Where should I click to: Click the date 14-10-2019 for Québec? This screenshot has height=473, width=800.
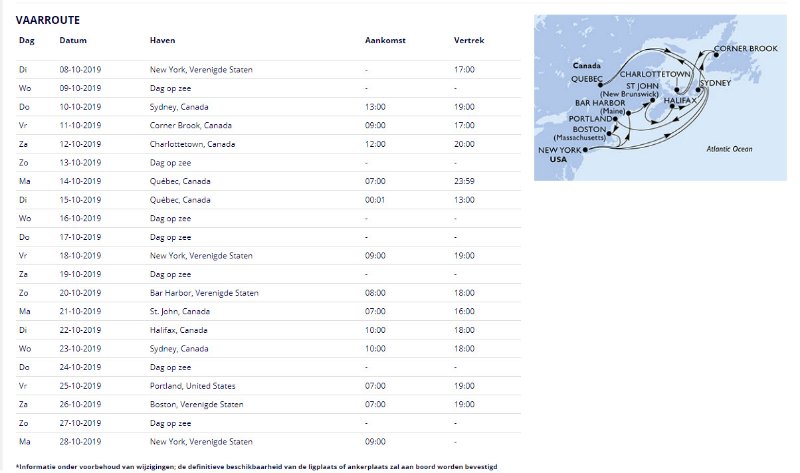[x=80, y=181]
